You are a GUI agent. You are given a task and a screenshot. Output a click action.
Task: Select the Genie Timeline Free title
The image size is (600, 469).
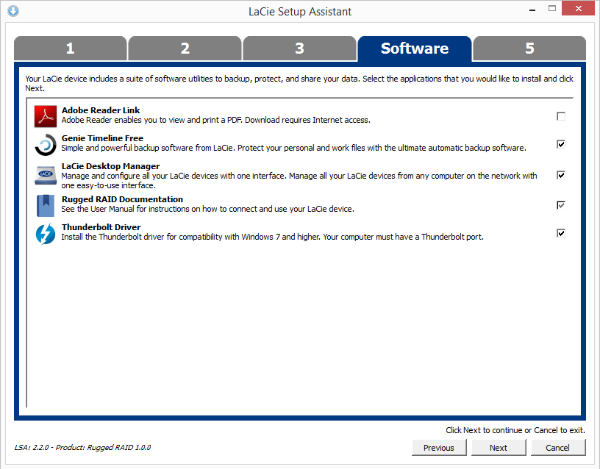103,138
